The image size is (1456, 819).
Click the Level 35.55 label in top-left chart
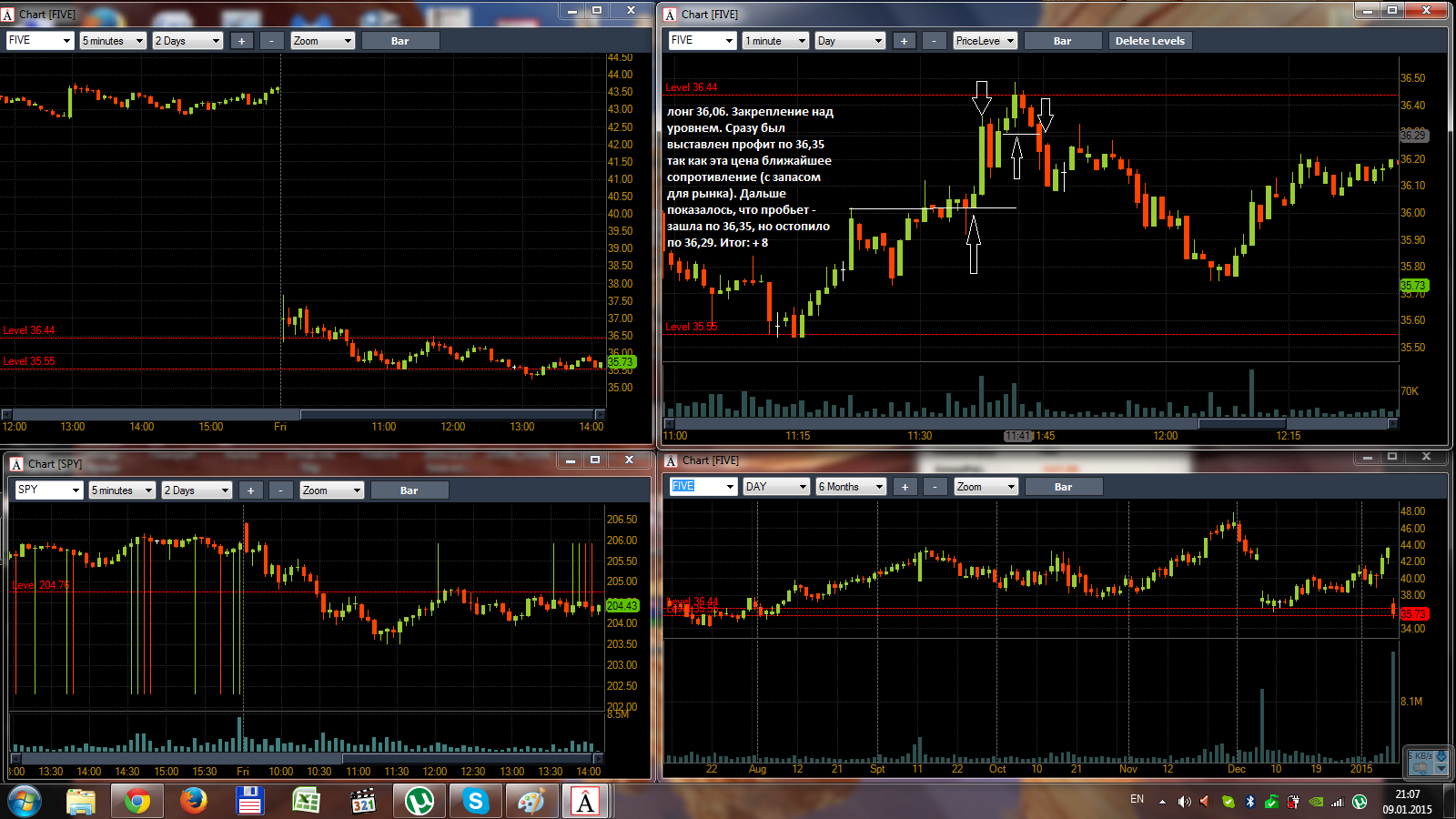click(29, 361)
